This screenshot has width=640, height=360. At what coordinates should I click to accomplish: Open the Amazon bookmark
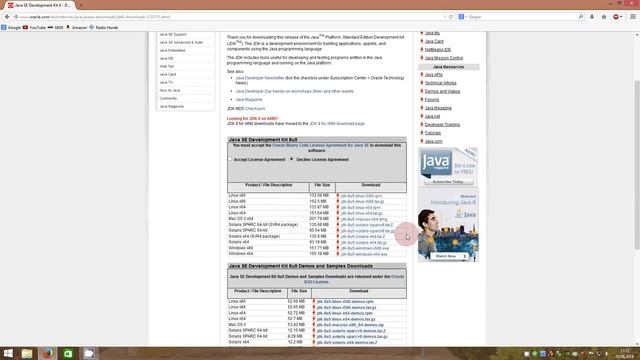76,27
